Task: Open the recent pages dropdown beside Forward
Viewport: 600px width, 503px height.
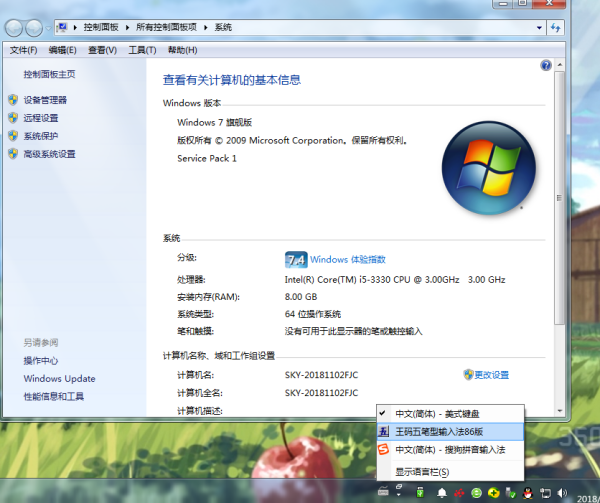Action: pos(48,28)
